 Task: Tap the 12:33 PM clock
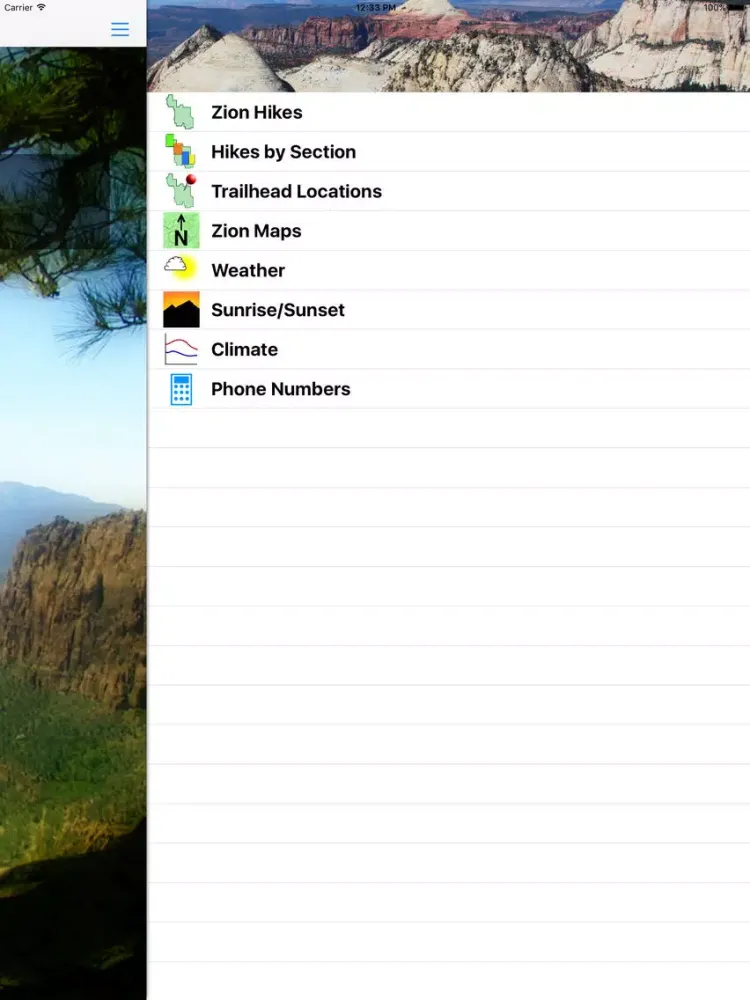pos(376,8)
